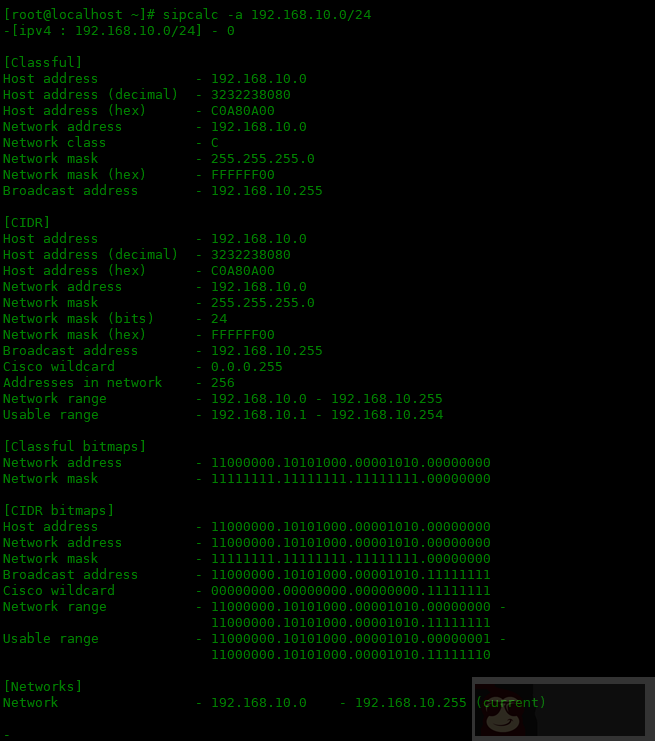Click the usable range bitmap ending "11111110"
This screenshot has width=655, height=741.
point(351,655)
